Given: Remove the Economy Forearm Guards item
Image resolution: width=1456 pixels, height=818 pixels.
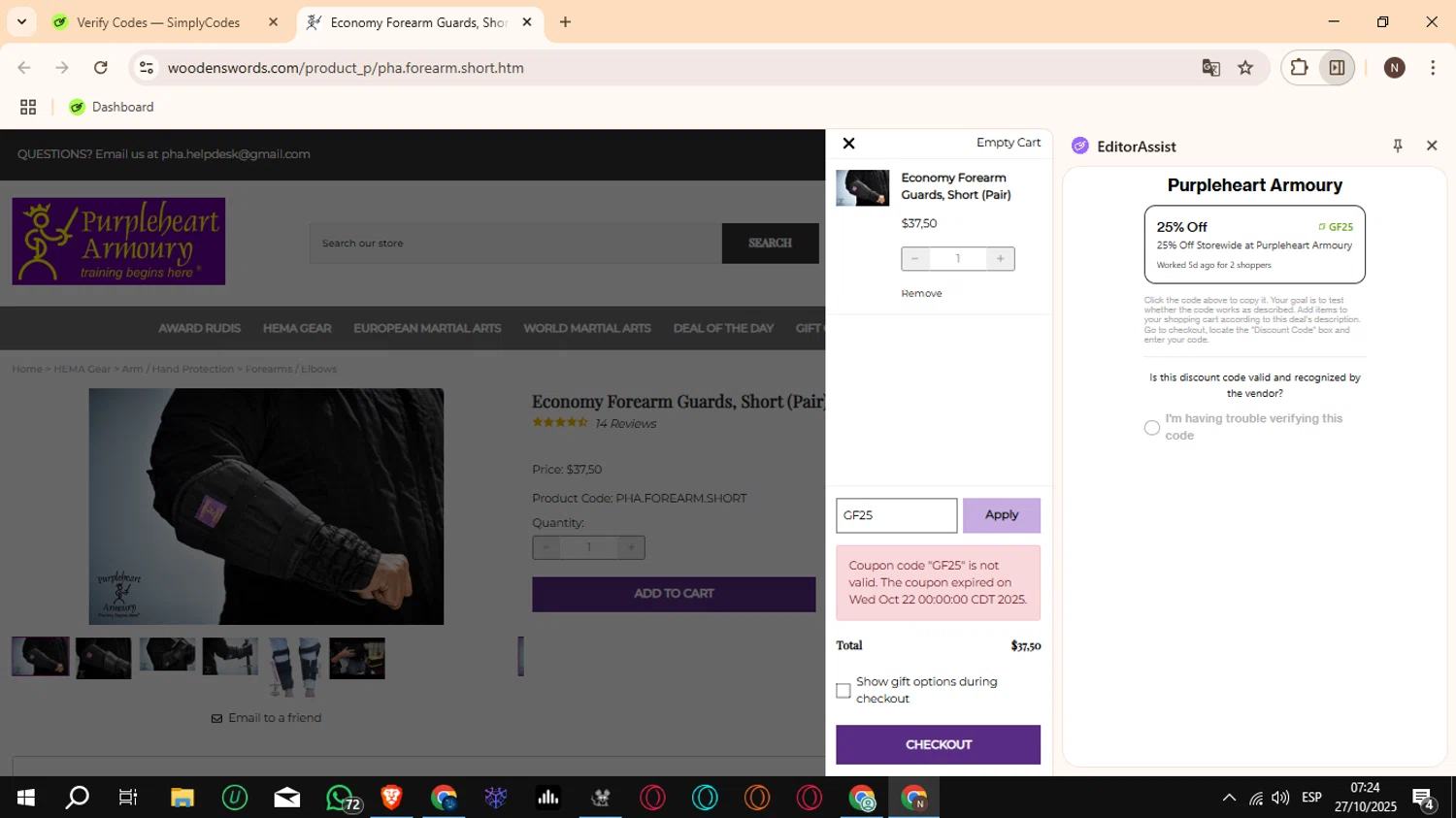Looking at the screenshot, I should click(x=921, y=293).
